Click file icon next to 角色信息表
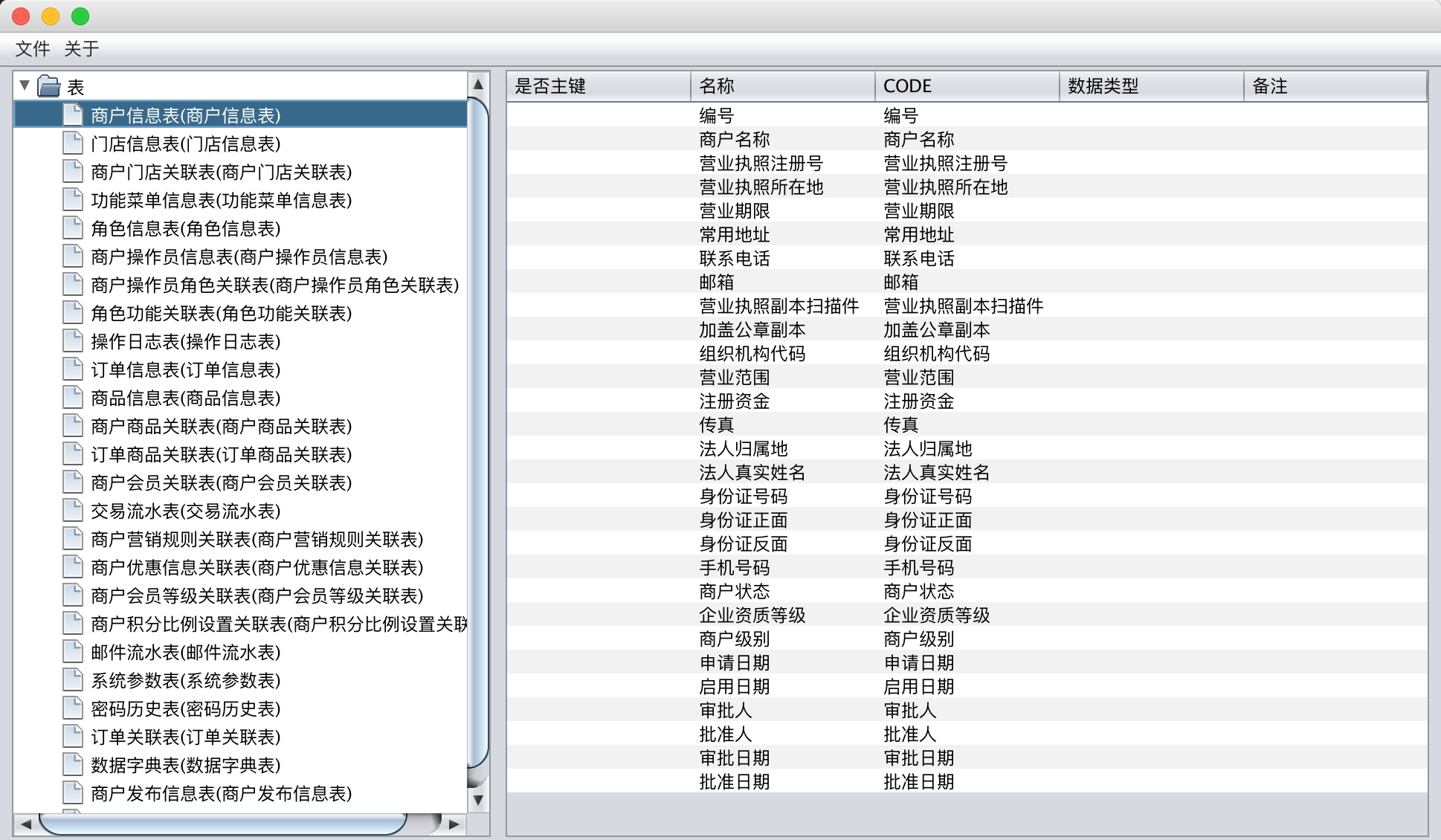The width and height of the screenshot is (1441, 840). point(73,227)
